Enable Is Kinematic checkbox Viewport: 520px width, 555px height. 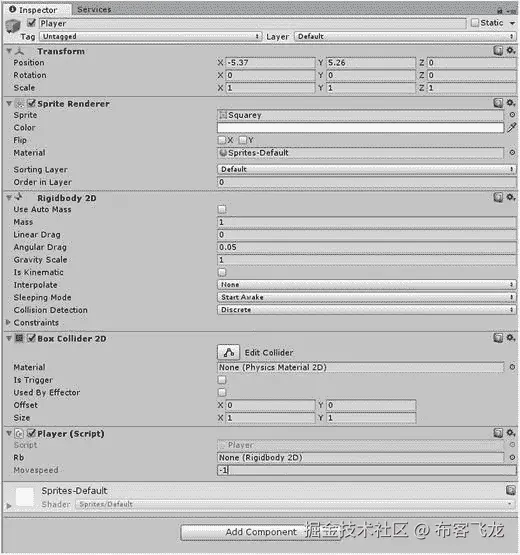222,272
